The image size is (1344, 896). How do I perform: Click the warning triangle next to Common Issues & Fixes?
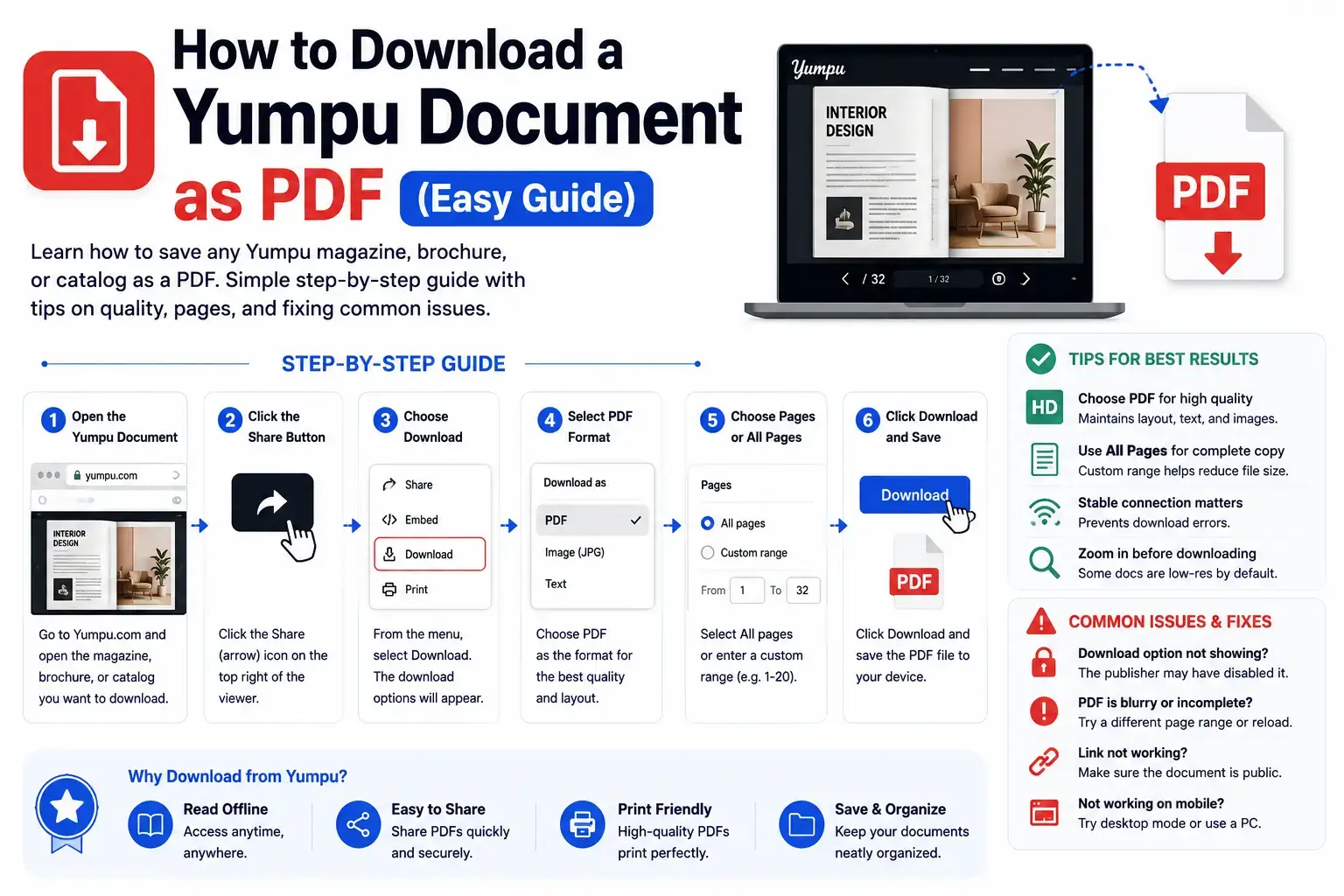point(1040,621)
